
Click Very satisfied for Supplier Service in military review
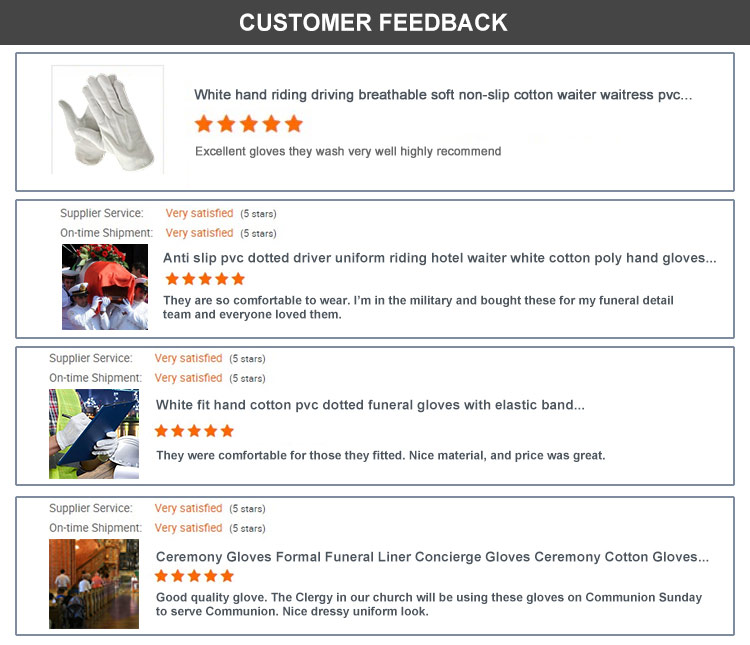199,213
